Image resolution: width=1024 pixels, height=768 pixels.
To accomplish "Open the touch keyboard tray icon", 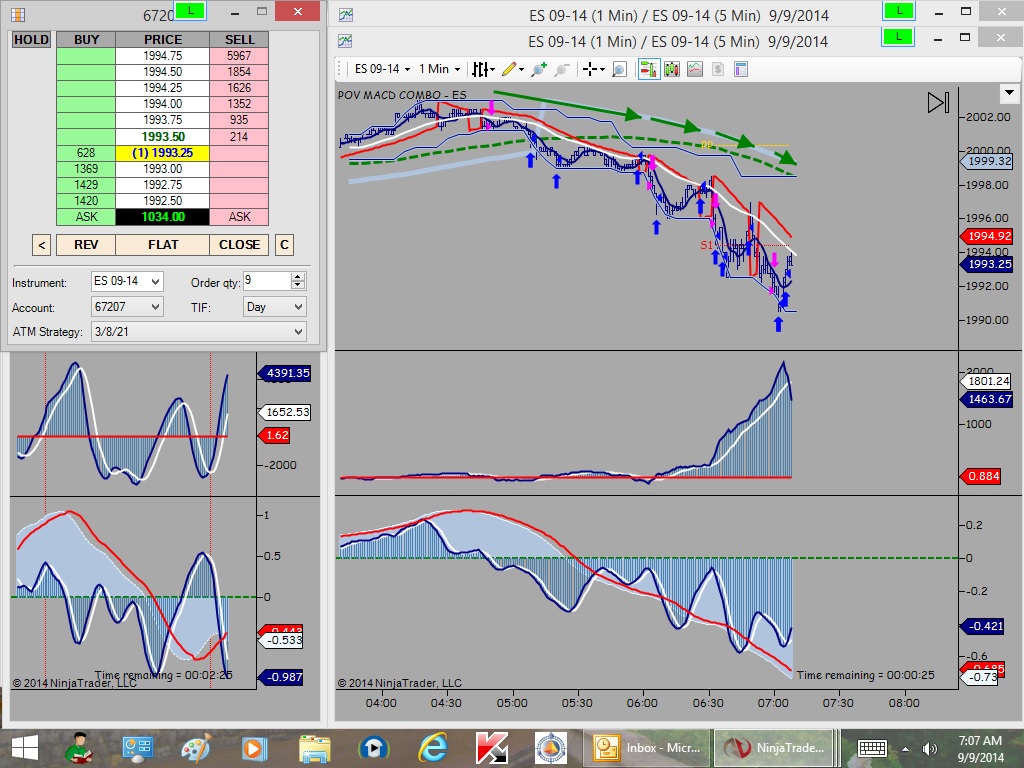I will pyautogui.click(x=871, y=748).
